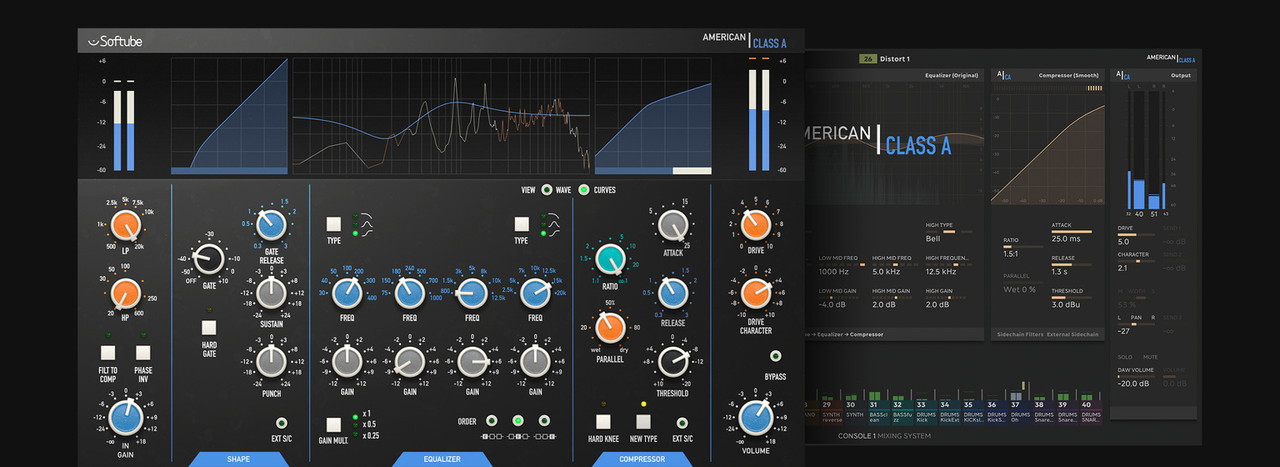Open the SHAPE section tab
Screen dimensions: 1280x467
(238, 459)
